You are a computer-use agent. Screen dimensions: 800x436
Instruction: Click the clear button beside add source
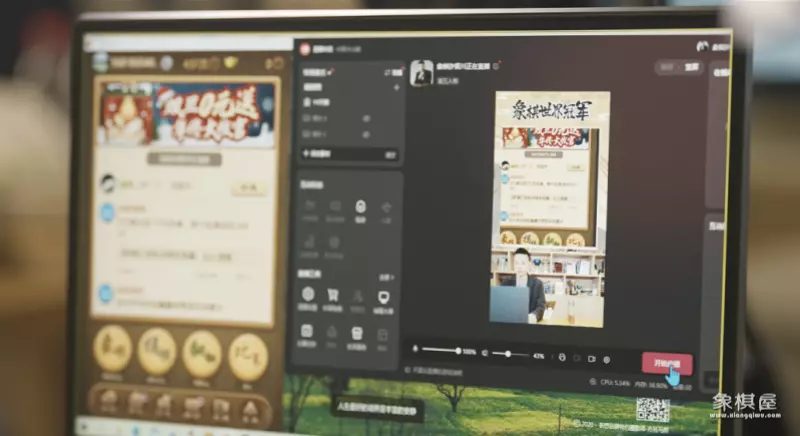(x=390, y=155)
